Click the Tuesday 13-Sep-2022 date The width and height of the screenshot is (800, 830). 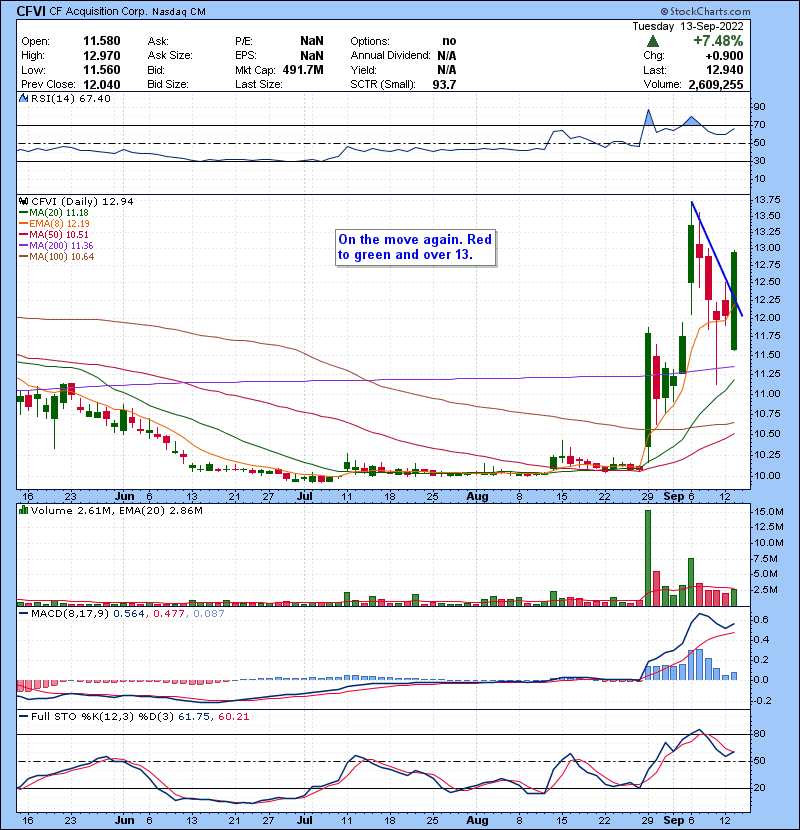688,26
